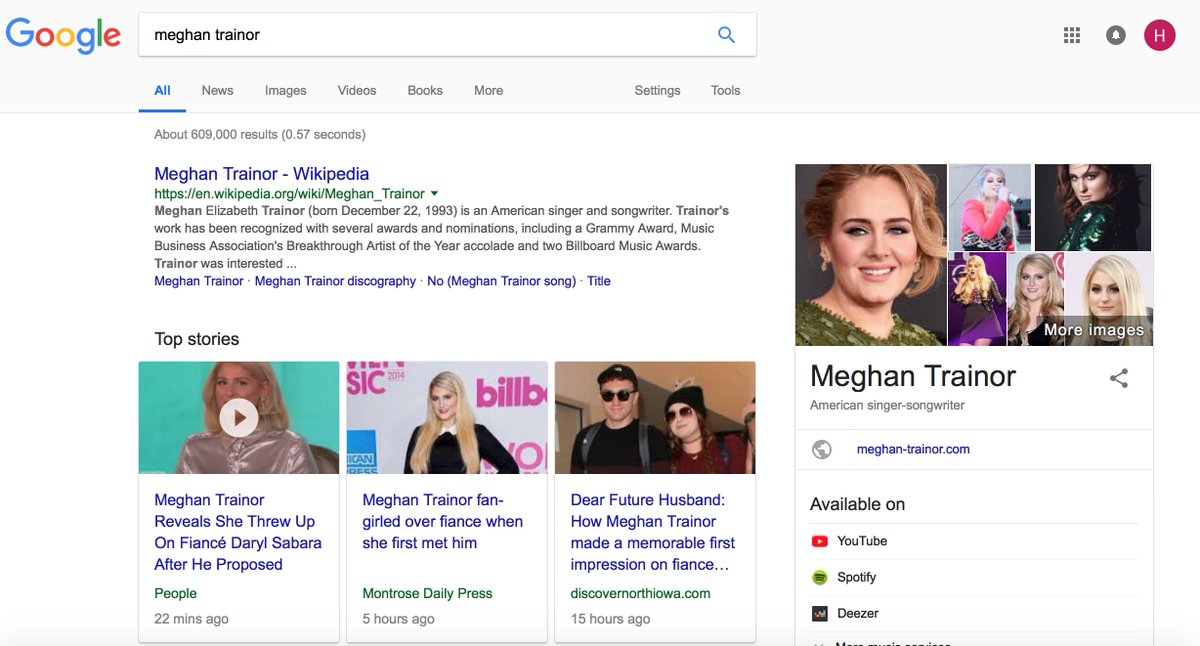
Task: Click the People source label
Action: 175,593
